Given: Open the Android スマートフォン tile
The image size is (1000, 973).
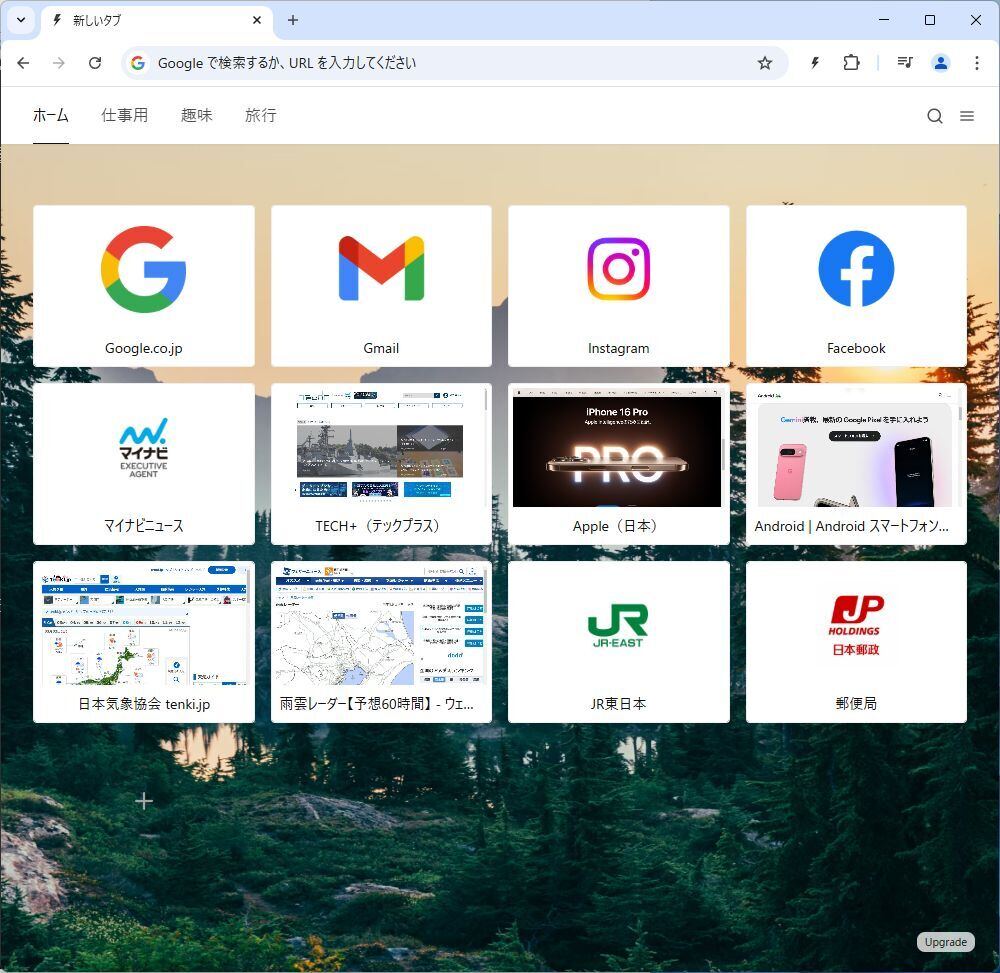Looking at the screenshot, I should (856, 464).
